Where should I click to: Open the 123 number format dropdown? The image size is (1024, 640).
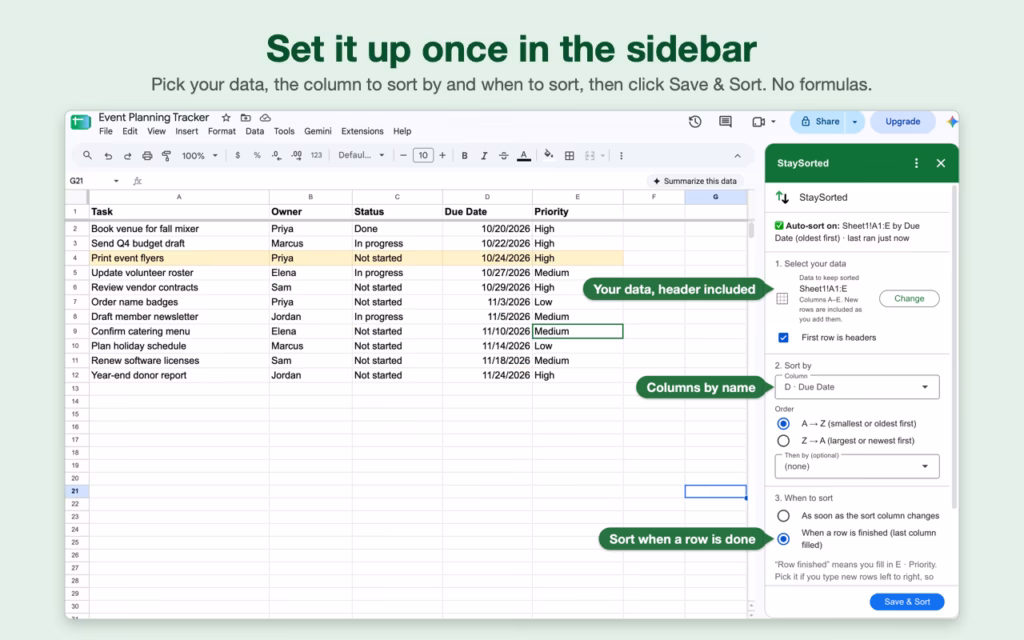(x=316, y=155)
